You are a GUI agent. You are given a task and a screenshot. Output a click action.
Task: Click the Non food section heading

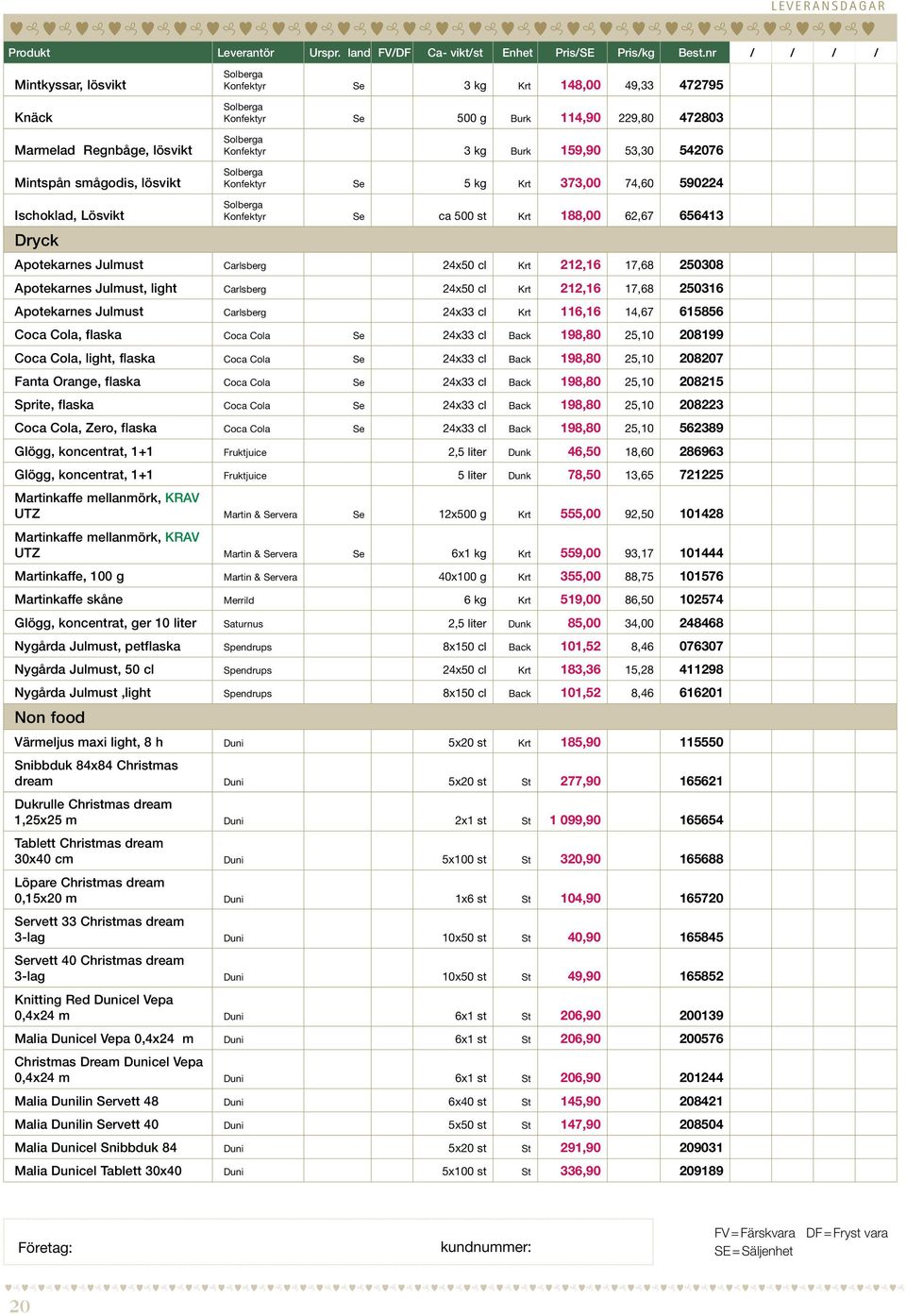(50, 717)
